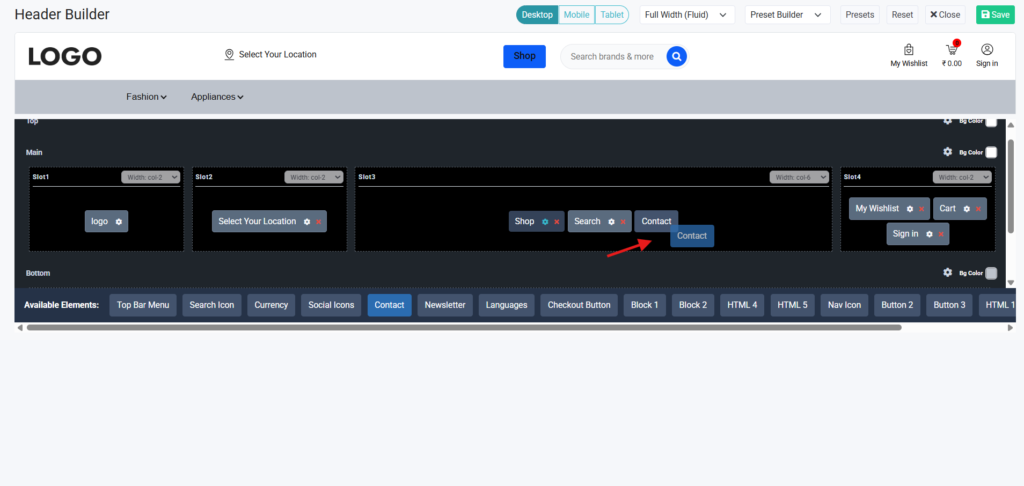
Task: Expand Fashion menu in preview
Action: coord(146,97)
